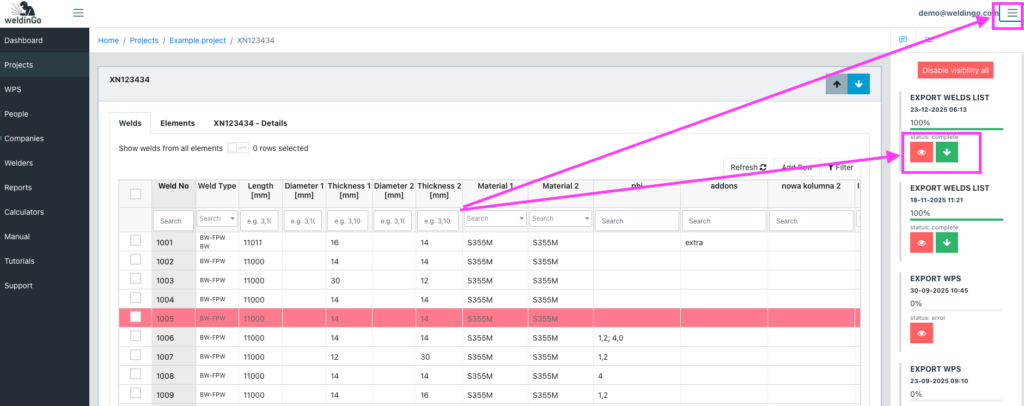Expand the Material 1 filter dropdown
Image resolution: width=1024 pixels, height=406 pixels.
click(x=494, y=219)
